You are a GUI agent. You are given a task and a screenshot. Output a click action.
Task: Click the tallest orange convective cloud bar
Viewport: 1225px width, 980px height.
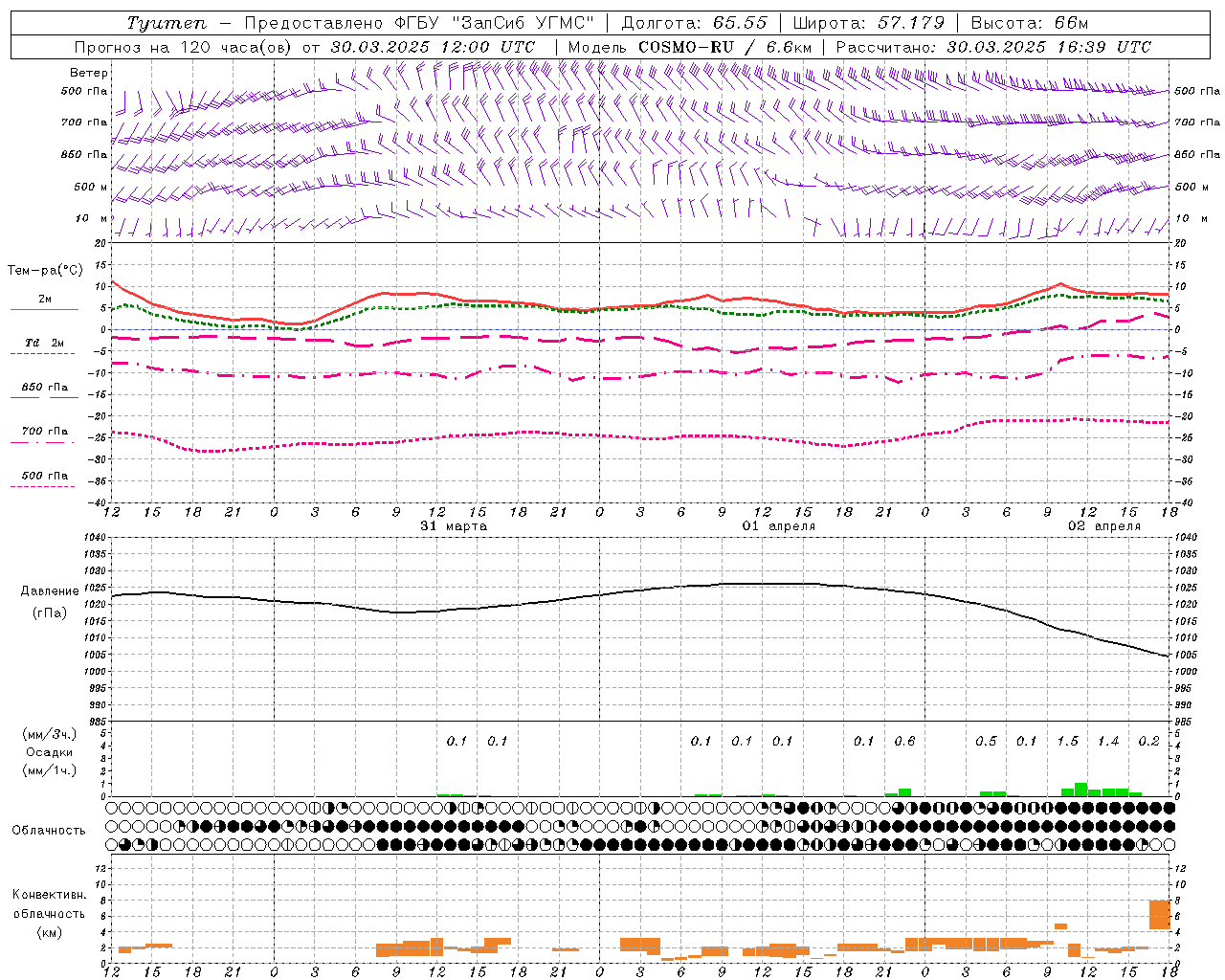(1160, 915)
